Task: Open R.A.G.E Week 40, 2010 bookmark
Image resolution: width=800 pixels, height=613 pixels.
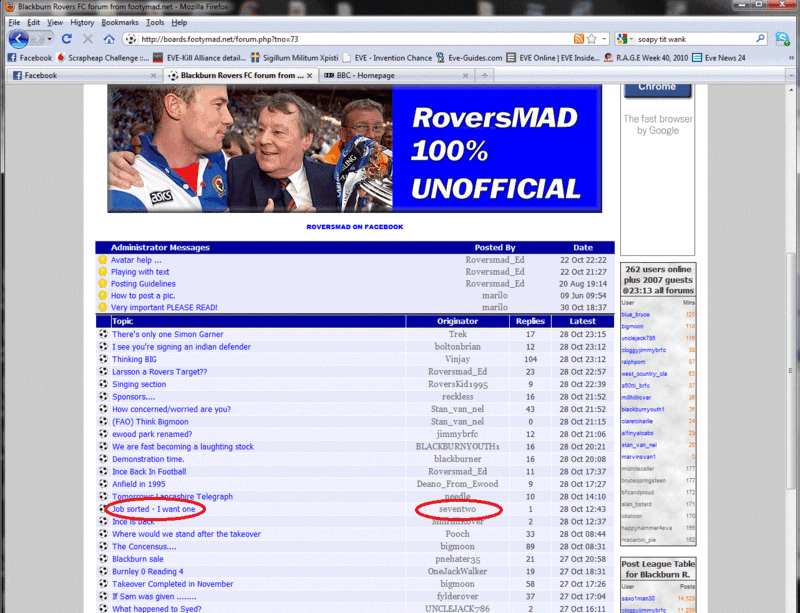Action: tap(646, 58)
